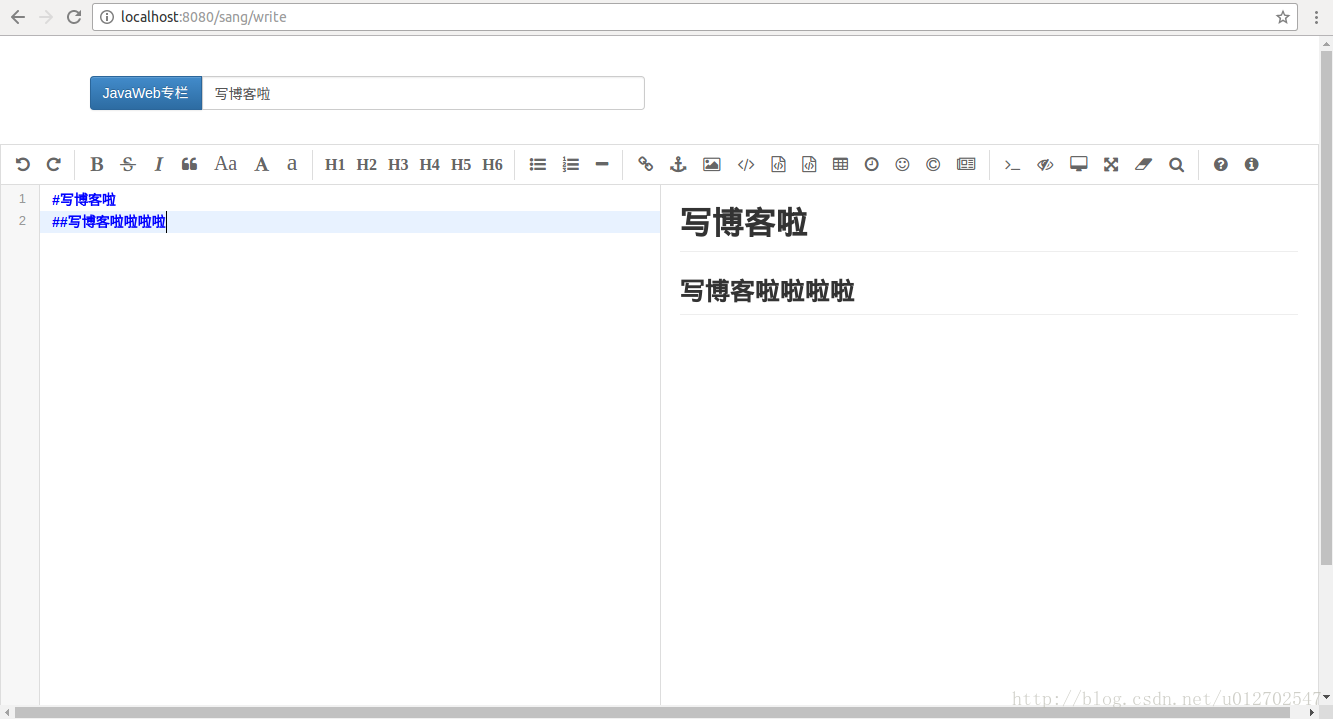The width and height of the screenshot is (1333, 719).
Task: Insert an image
Action: (712, 164)
